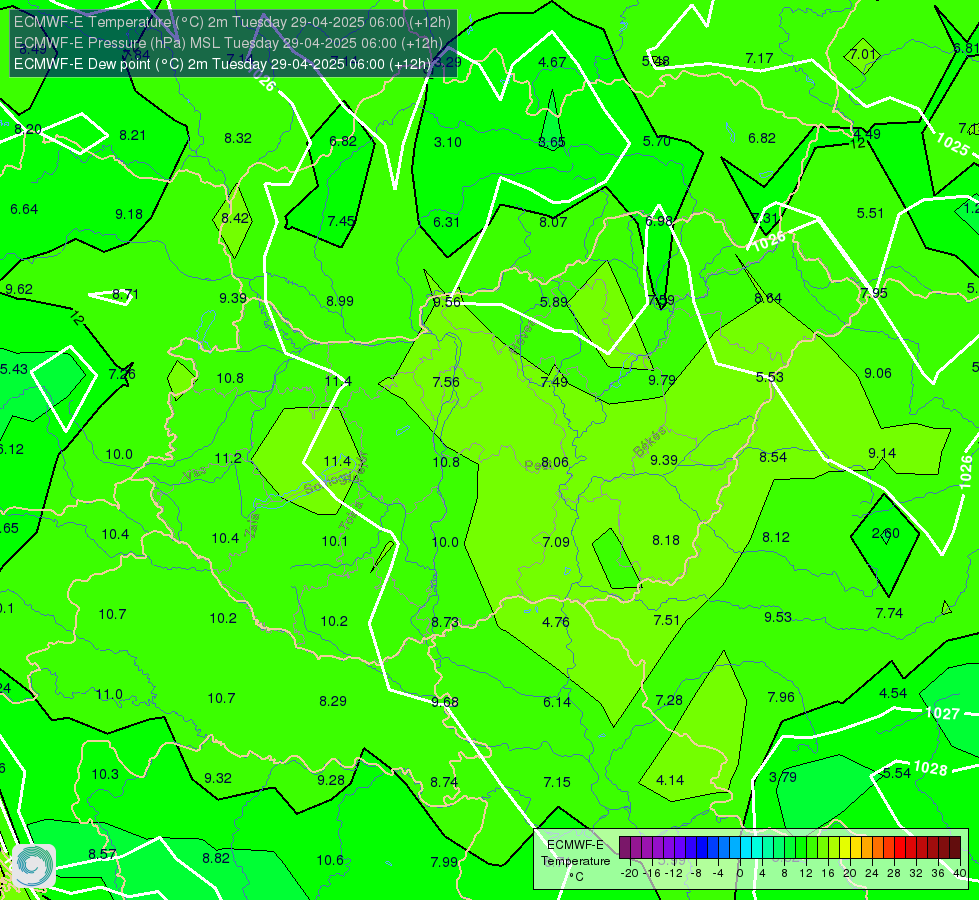Click the Vas county label
Viewport: 979px width, 900px height.
[195, 474]
